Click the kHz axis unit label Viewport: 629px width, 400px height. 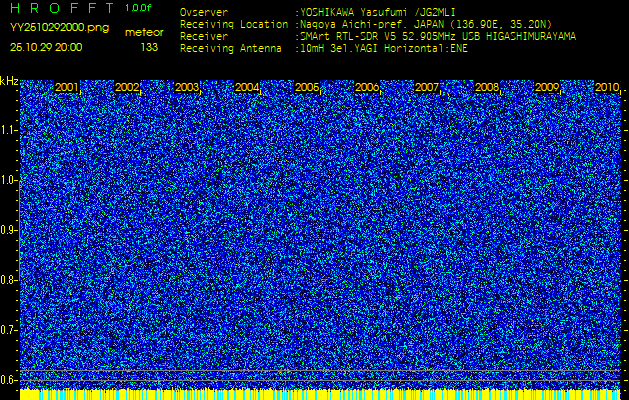pos(9,81)
